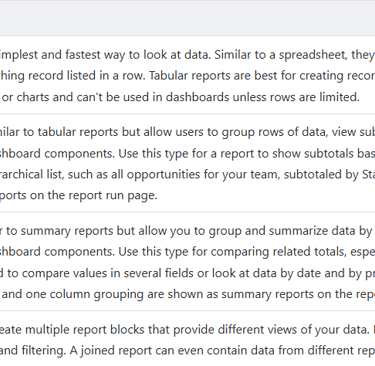Click the line starting 'implest and fastest way'

(187, 55)
